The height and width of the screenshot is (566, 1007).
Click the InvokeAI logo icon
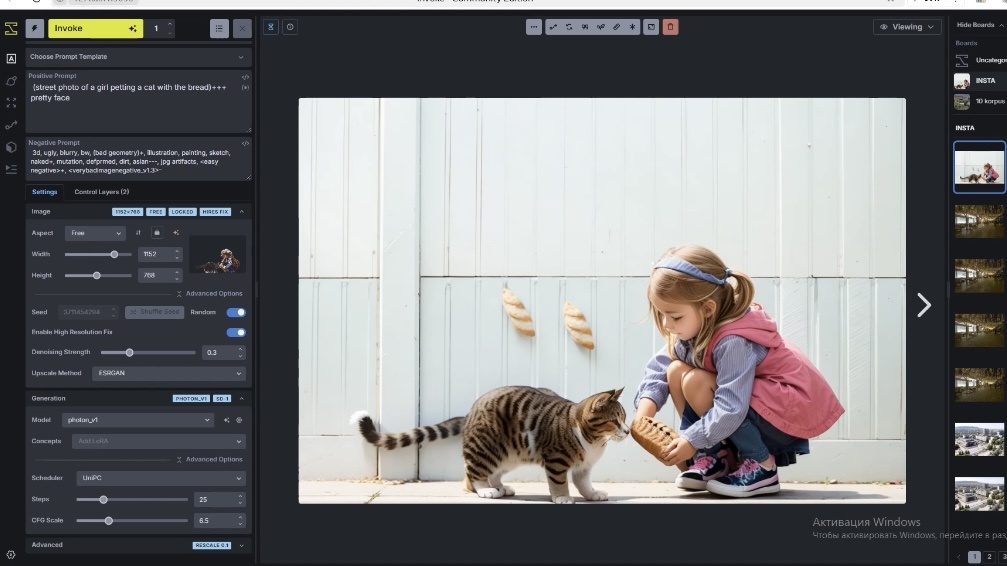pyautogui.click(x=11, y=28)
